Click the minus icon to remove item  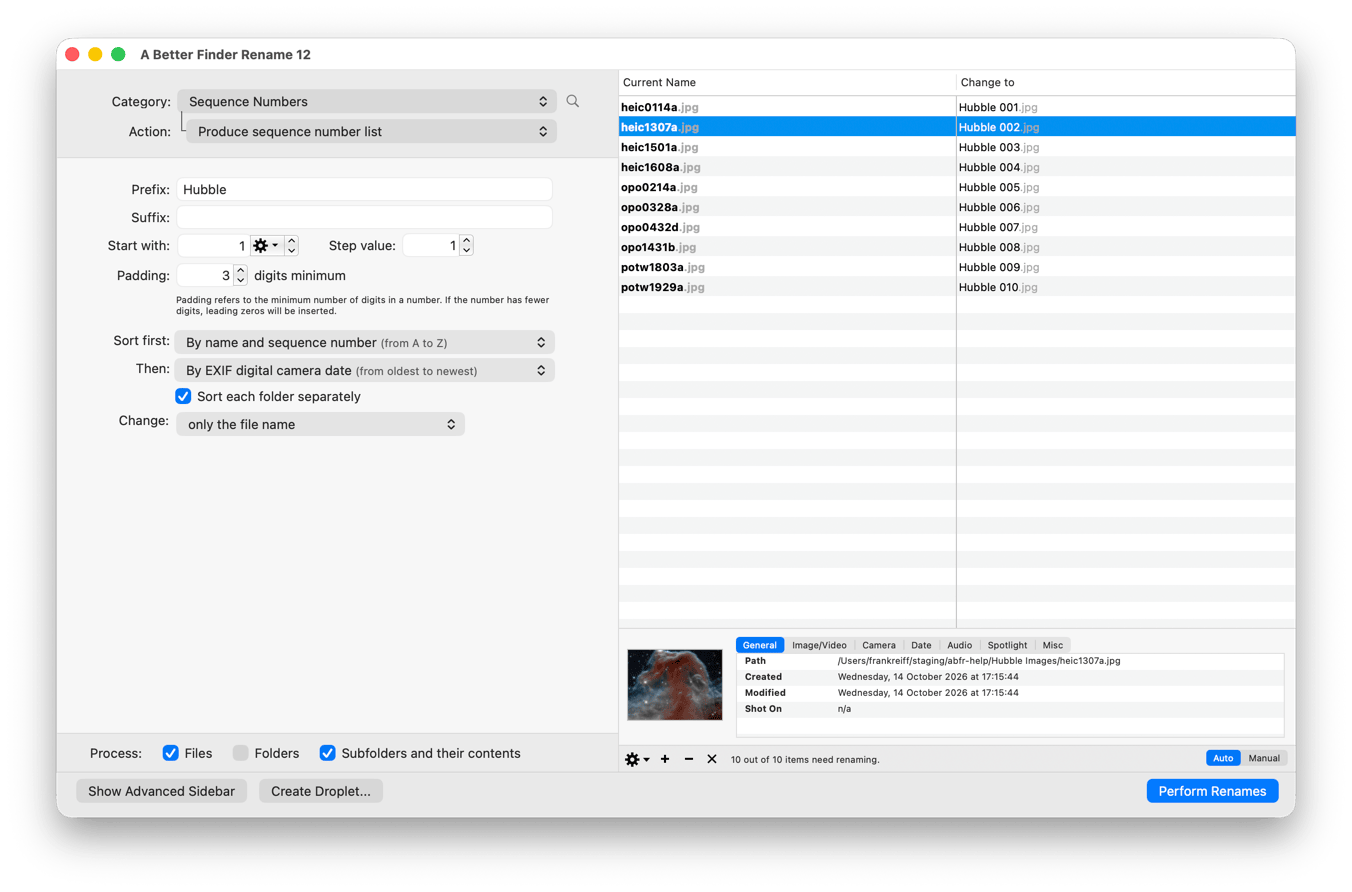(x=689, y=760)
